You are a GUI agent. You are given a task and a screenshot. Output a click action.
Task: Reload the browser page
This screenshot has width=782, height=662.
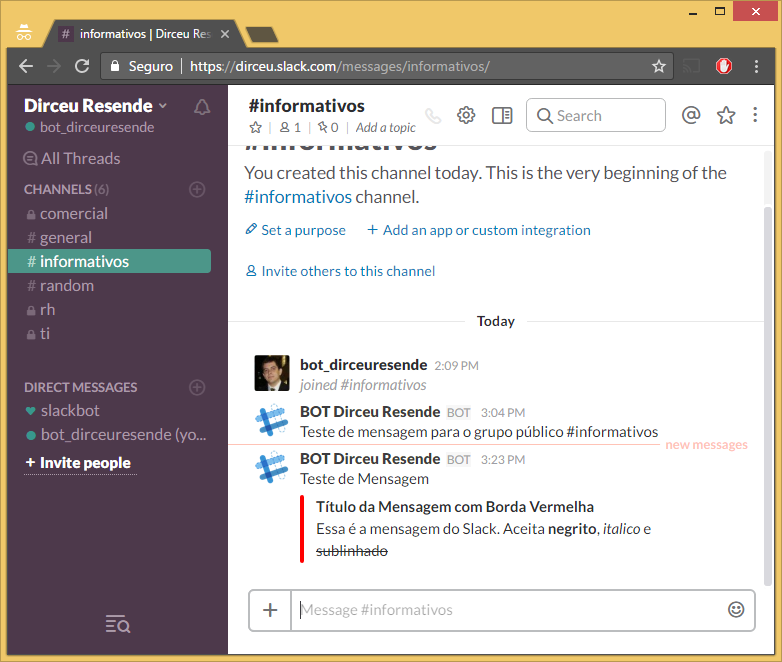coord(82,66)
